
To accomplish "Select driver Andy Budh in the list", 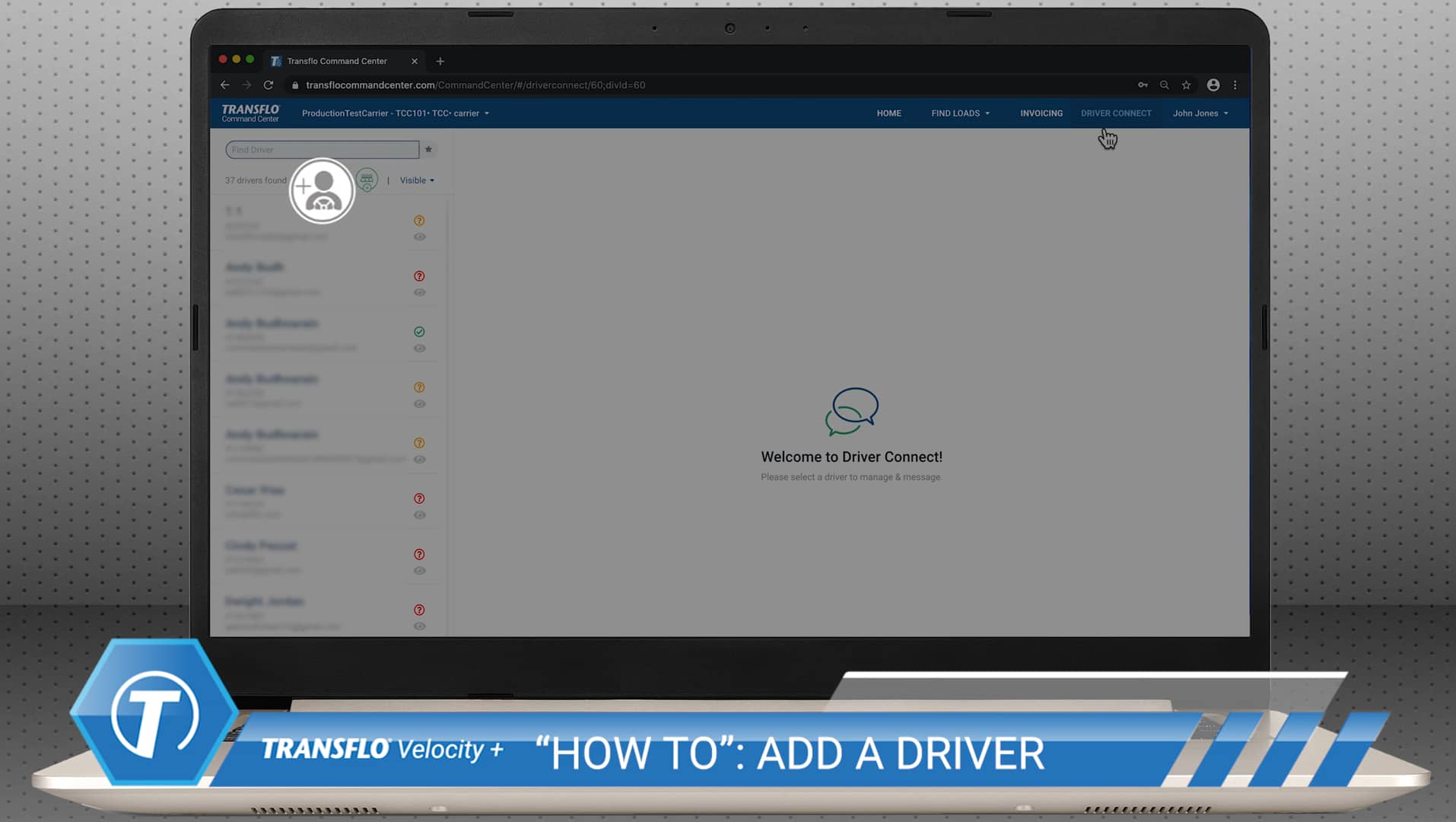I will (327, 280).
